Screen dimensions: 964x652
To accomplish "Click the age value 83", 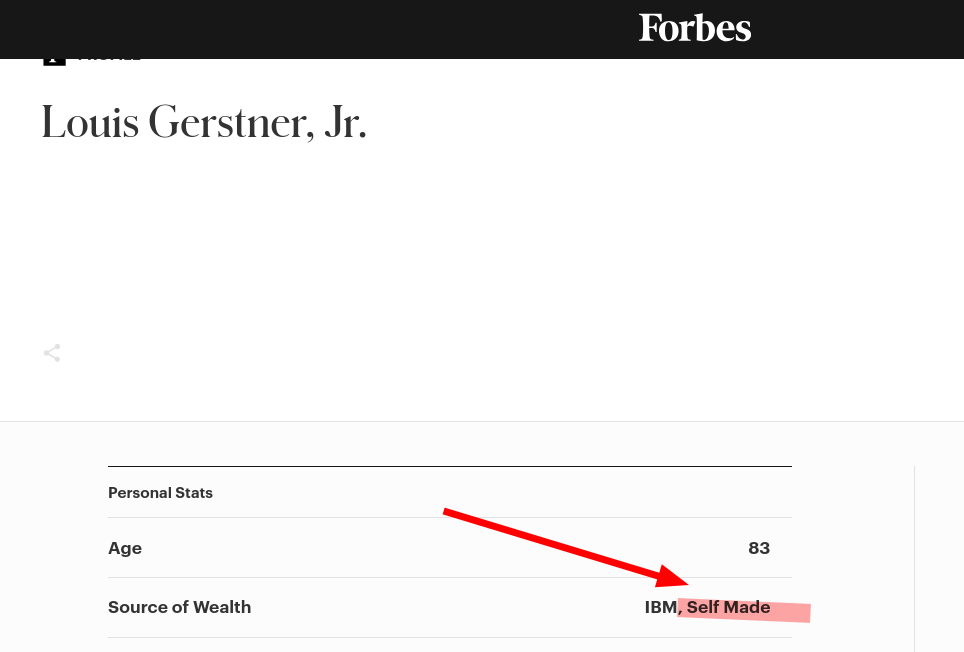I will (x=759, y=548).
